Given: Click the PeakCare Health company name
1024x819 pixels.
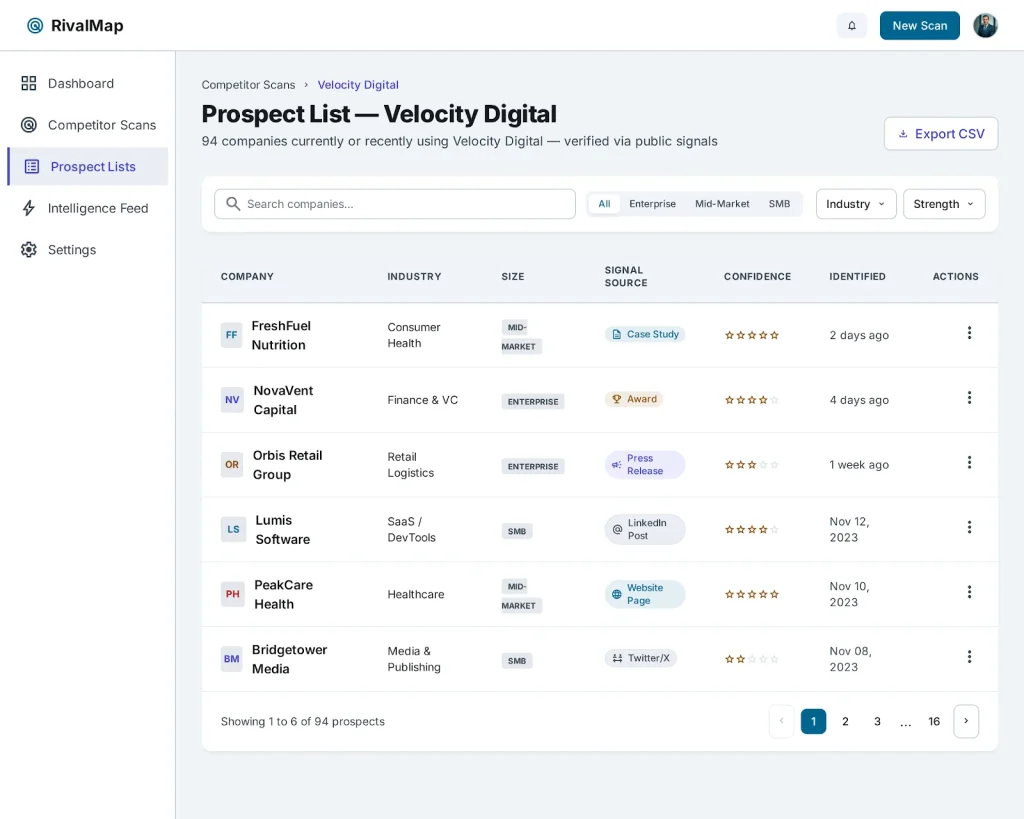Looking at the screenshot, I should (283, 594).
